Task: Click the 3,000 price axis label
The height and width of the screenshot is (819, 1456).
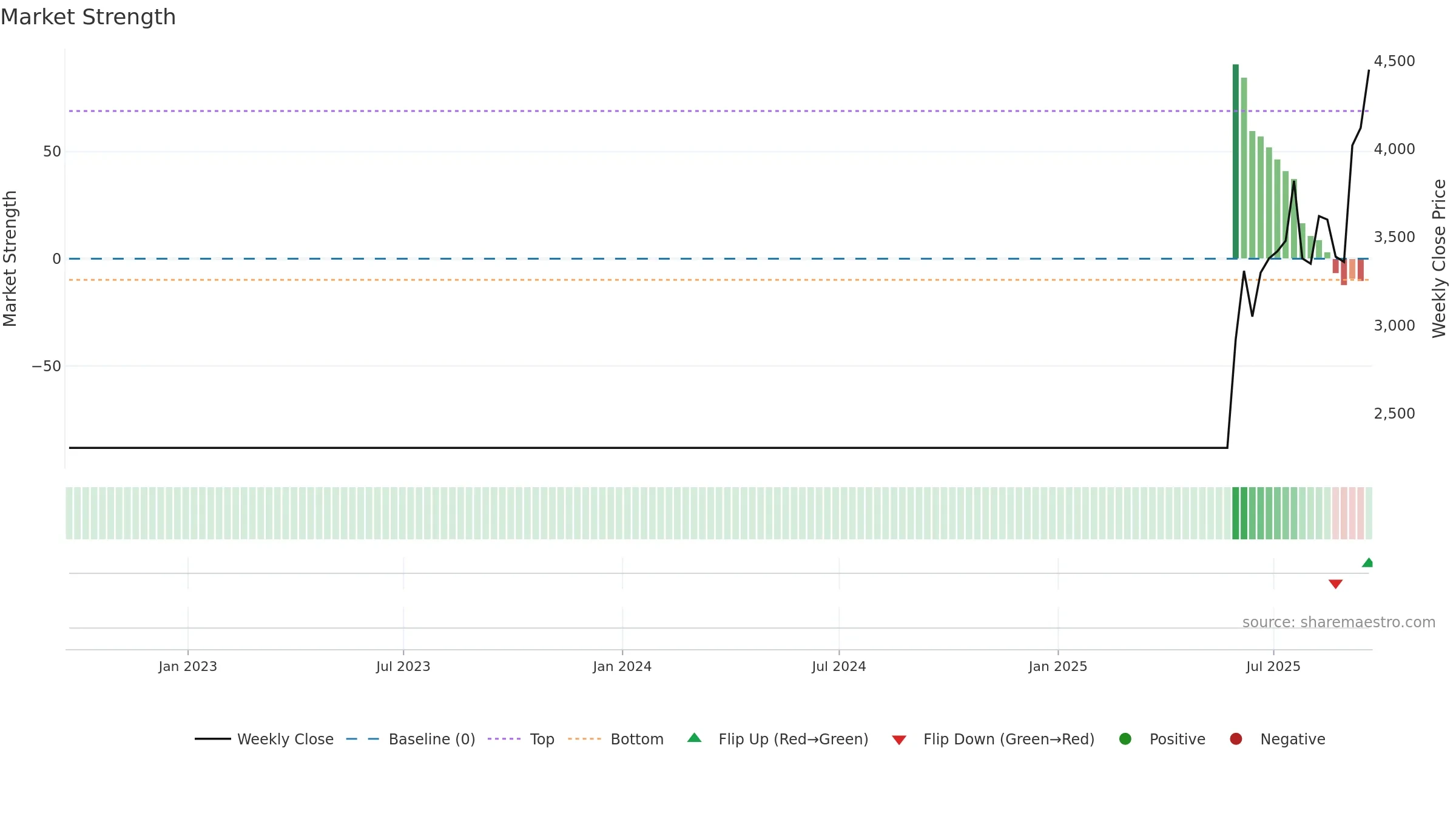Action: coord(1394,326)
